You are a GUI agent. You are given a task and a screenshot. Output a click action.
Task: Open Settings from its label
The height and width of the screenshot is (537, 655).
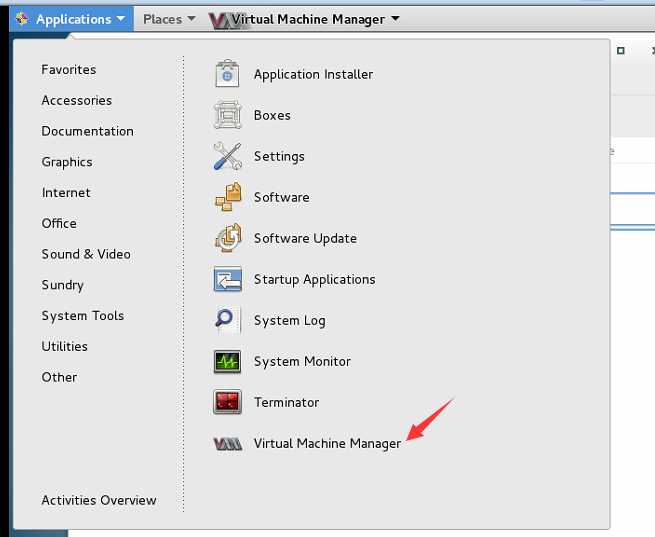tap(279, 157)
